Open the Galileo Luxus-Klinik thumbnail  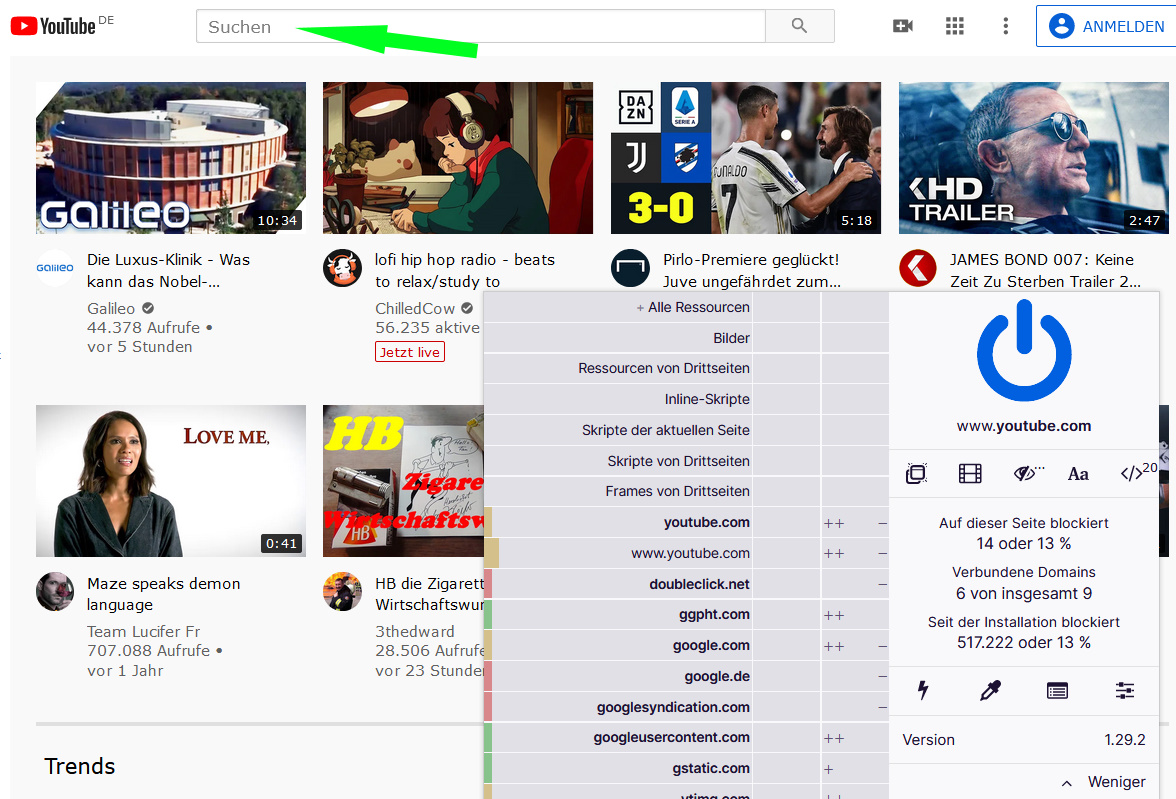pos(171,158)
